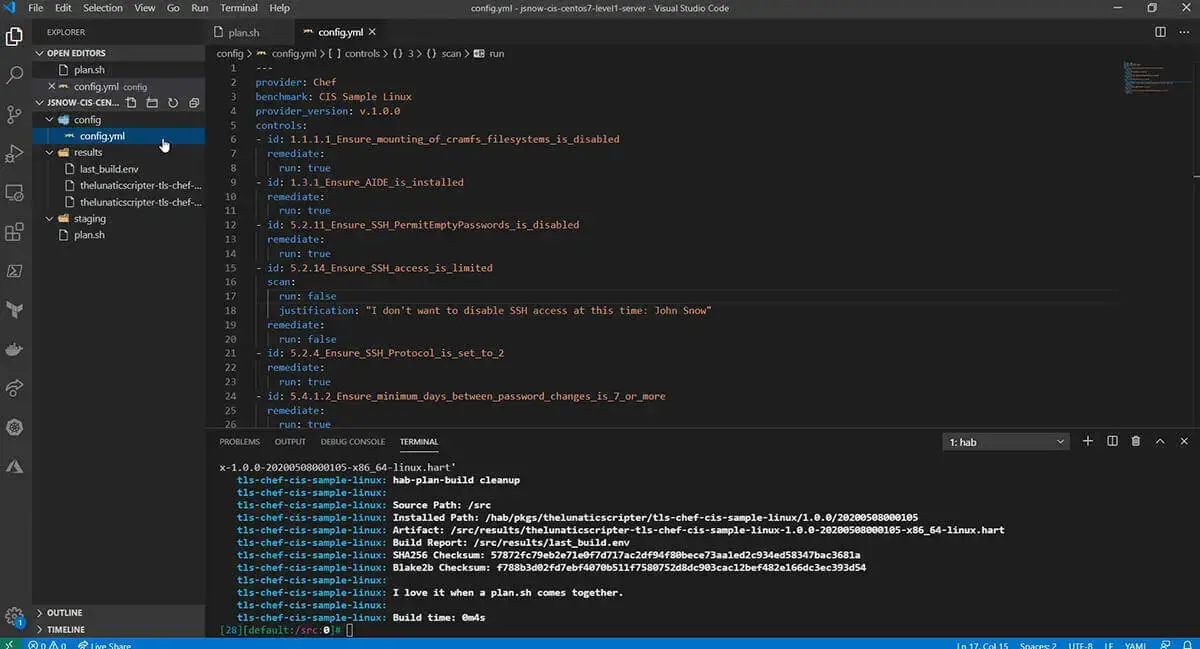Open the Terminal menu
1200x649 pixels.
[239, 8]
